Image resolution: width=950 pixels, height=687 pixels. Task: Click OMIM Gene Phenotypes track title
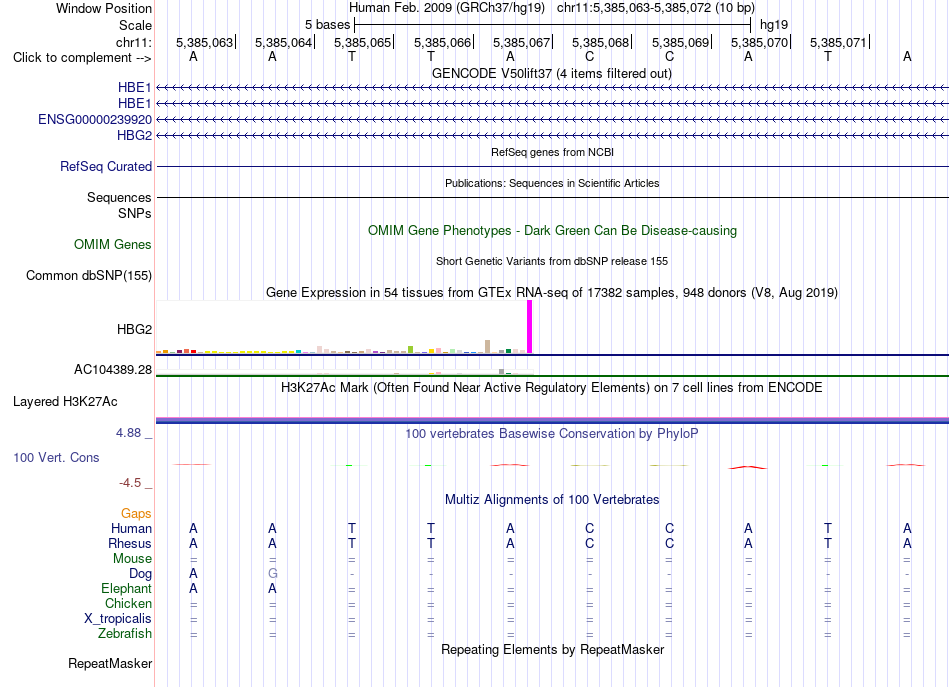[552, 230]
